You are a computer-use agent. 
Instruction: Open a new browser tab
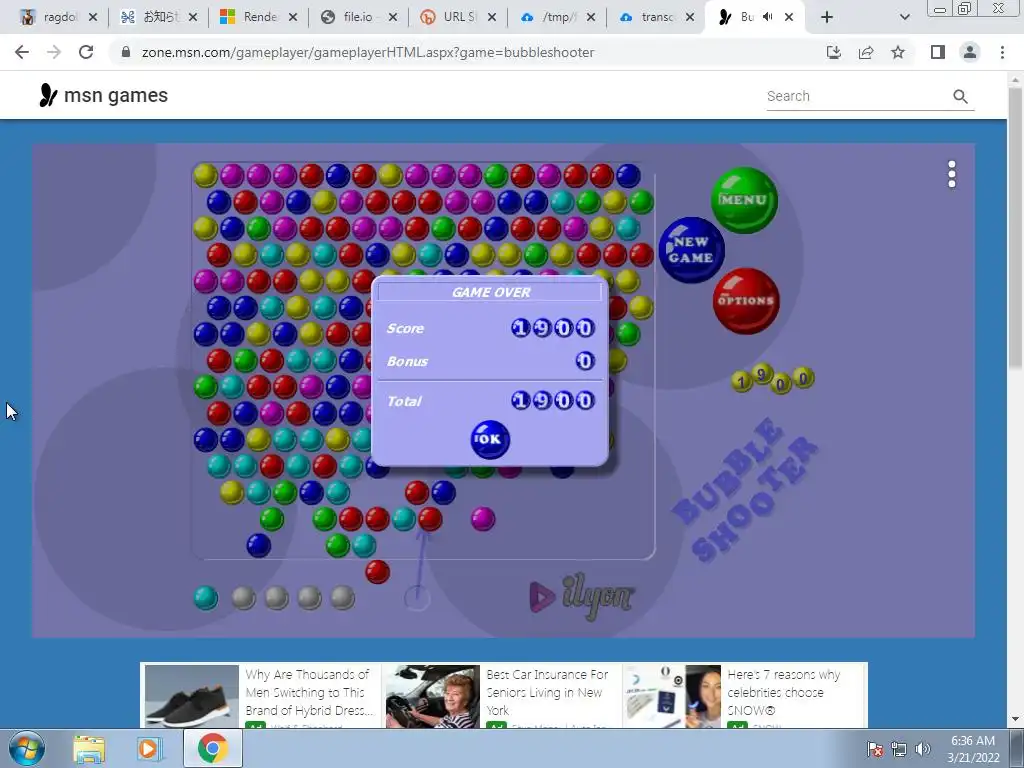point(827,17)
